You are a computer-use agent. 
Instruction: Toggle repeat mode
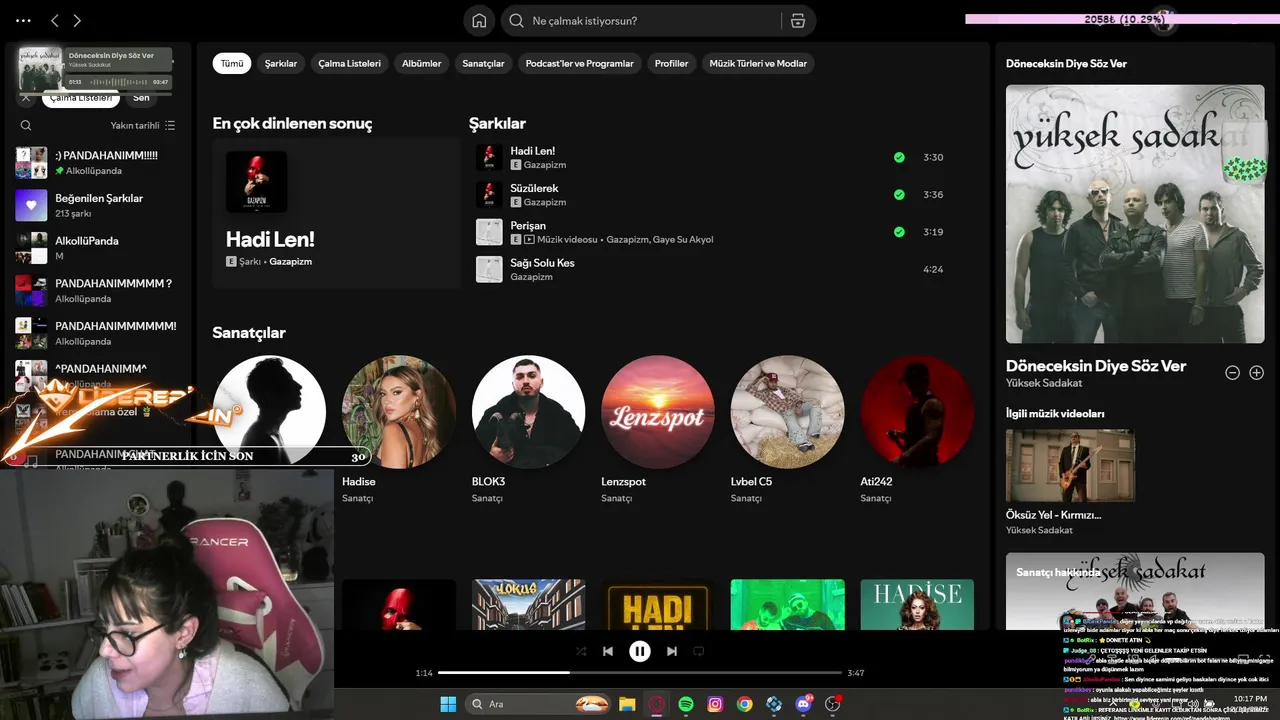coord(699,651)
